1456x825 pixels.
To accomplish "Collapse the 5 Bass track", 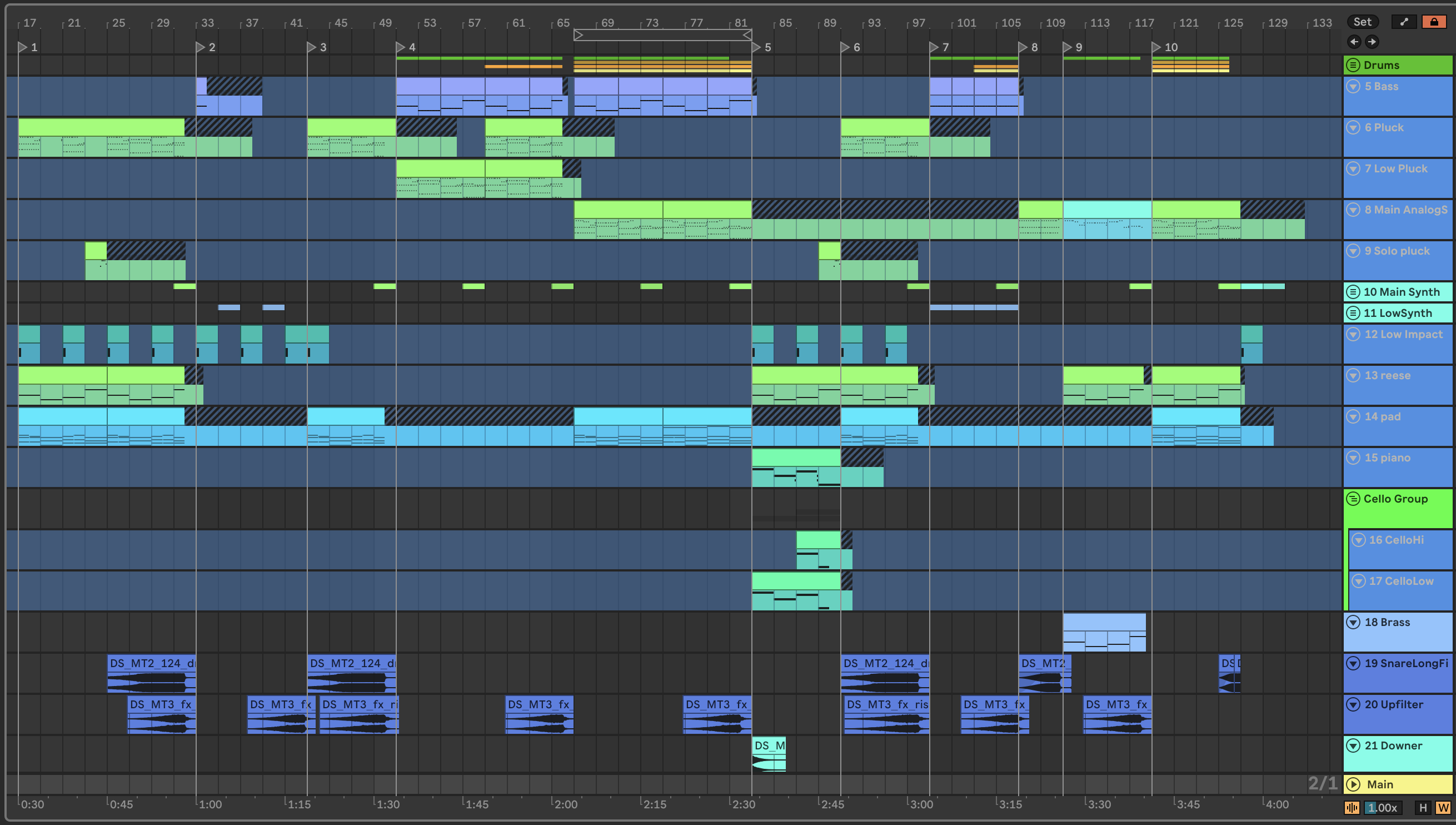I will pyautogui.click(x=1353, y=86).
